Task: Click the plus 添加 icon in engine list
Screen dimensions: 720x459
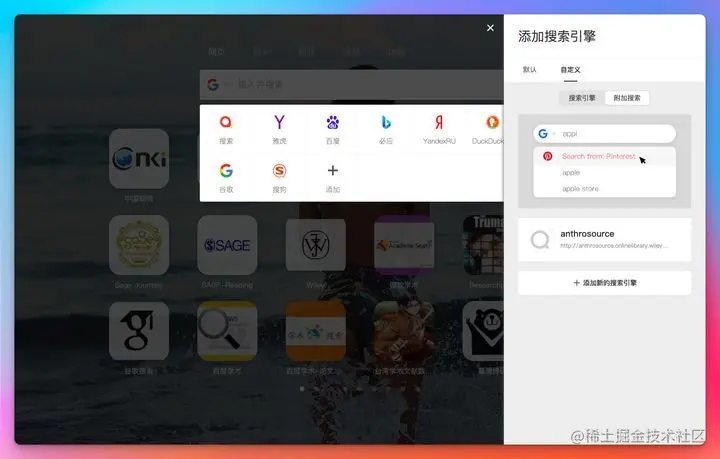Action: [332, 171]
